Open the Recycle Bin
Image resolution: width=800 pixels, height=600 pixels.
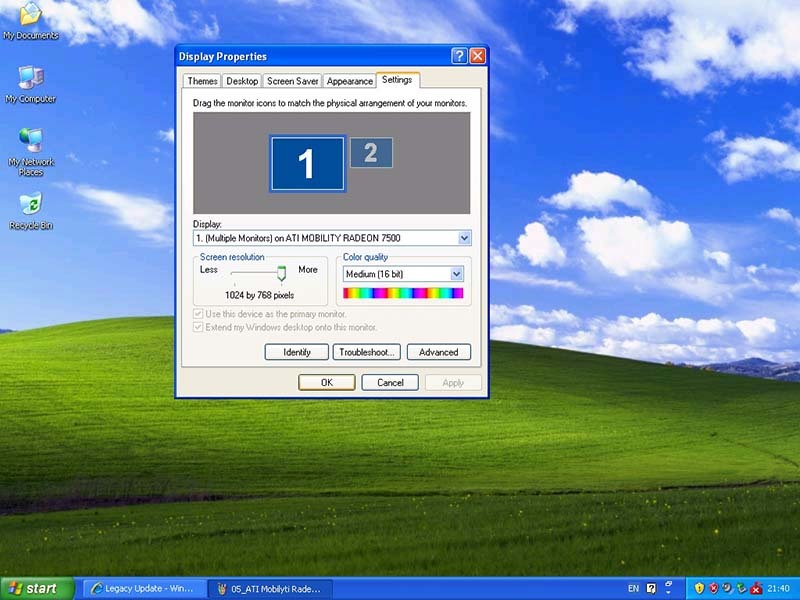[30, 207]
